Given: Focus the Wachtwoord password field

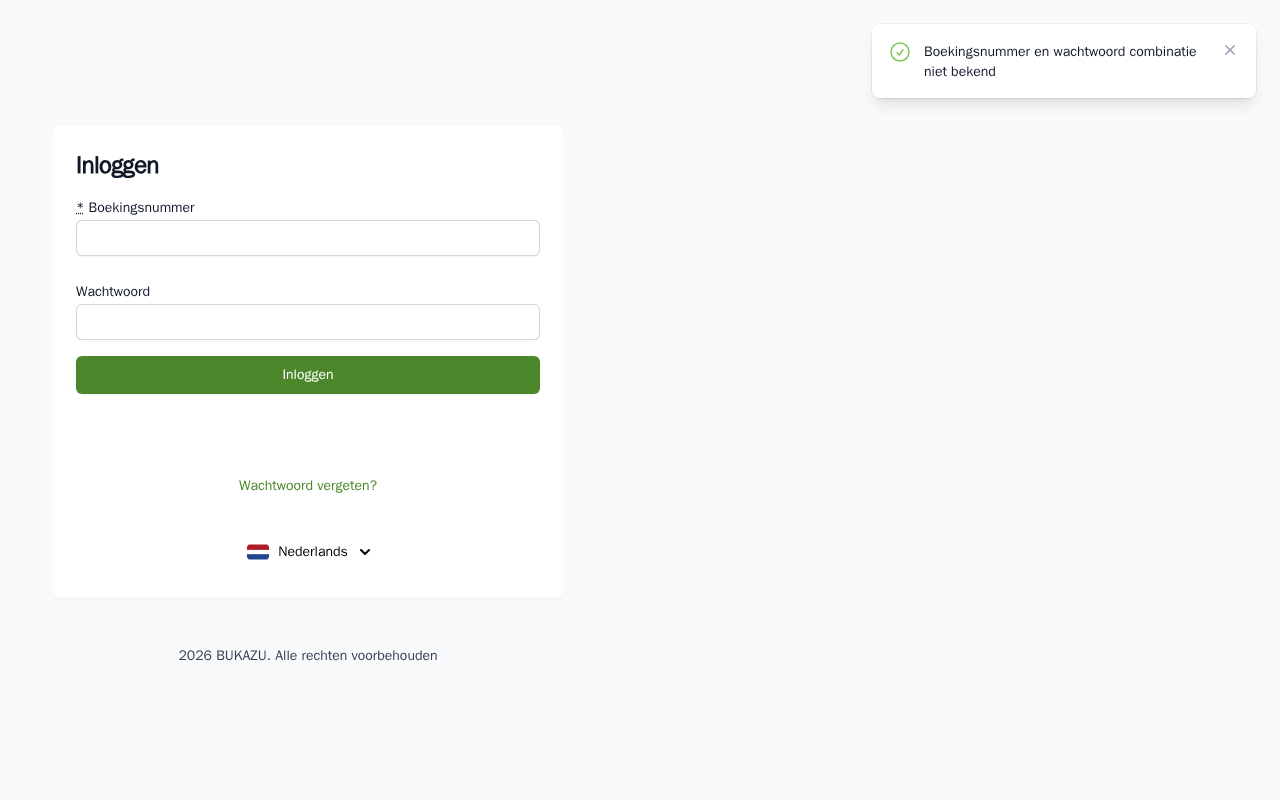Looking at the screenshot, I should [x=308, y=322].
